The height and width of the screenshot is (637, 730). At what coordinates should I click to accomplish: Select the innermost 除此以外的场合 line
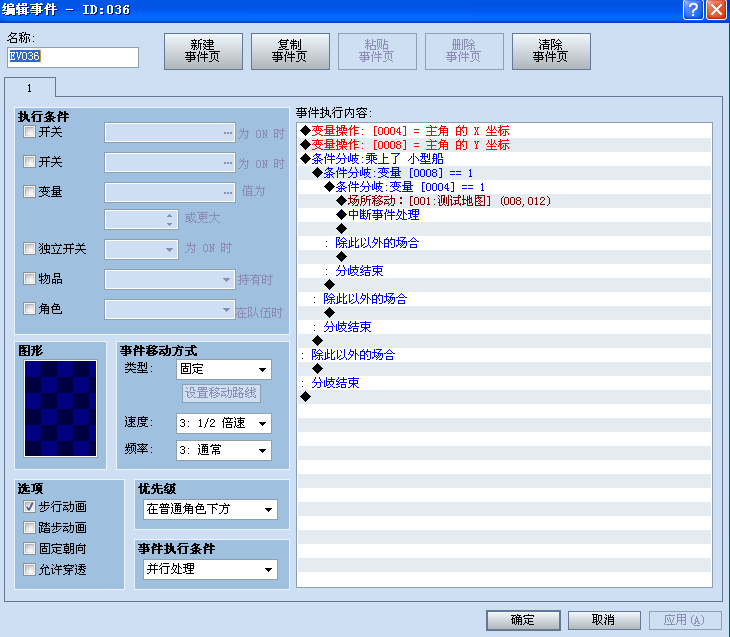[504, 243]
